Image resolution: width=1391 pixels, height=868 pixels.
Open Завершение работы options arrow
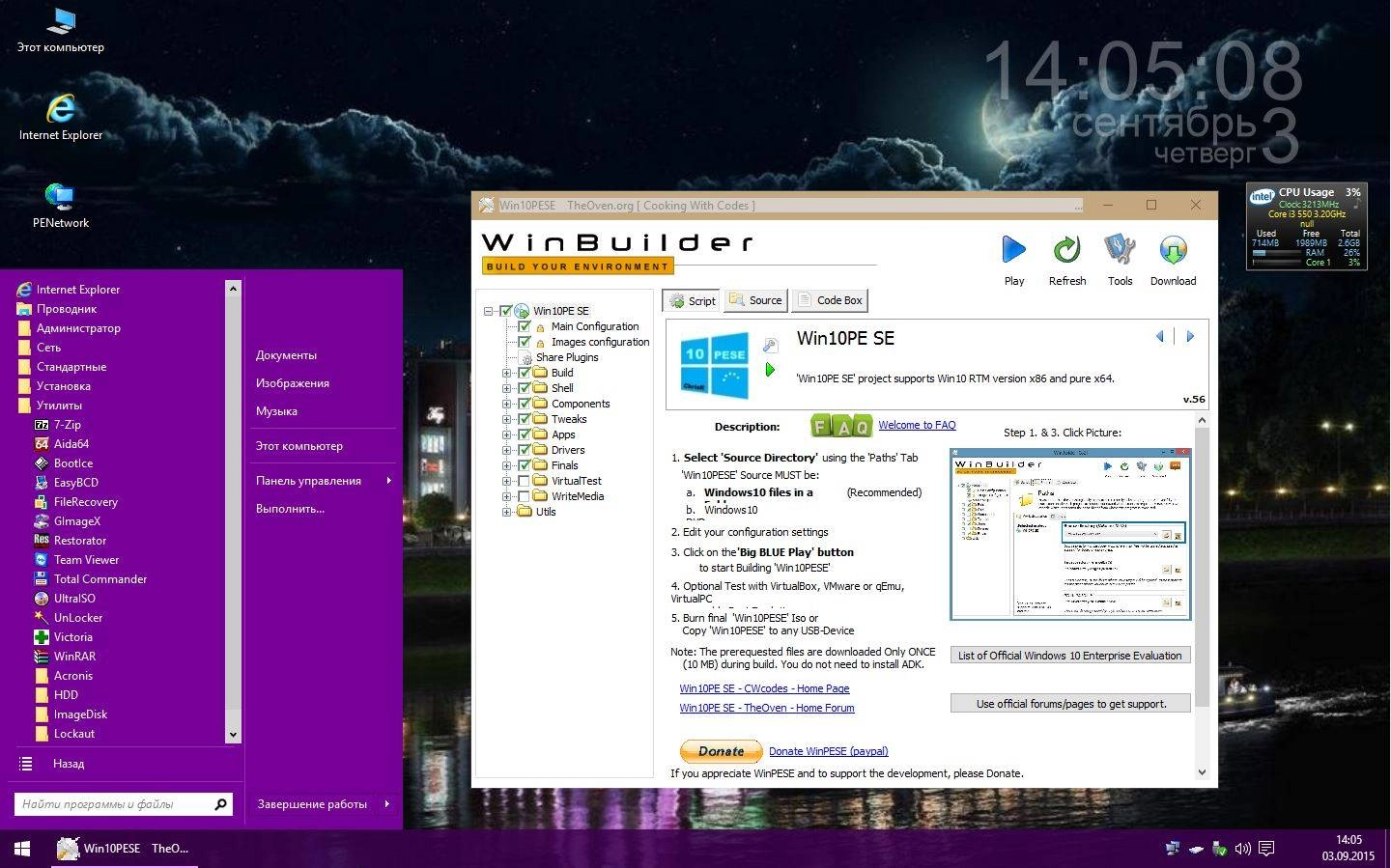[x=386, y=803]
